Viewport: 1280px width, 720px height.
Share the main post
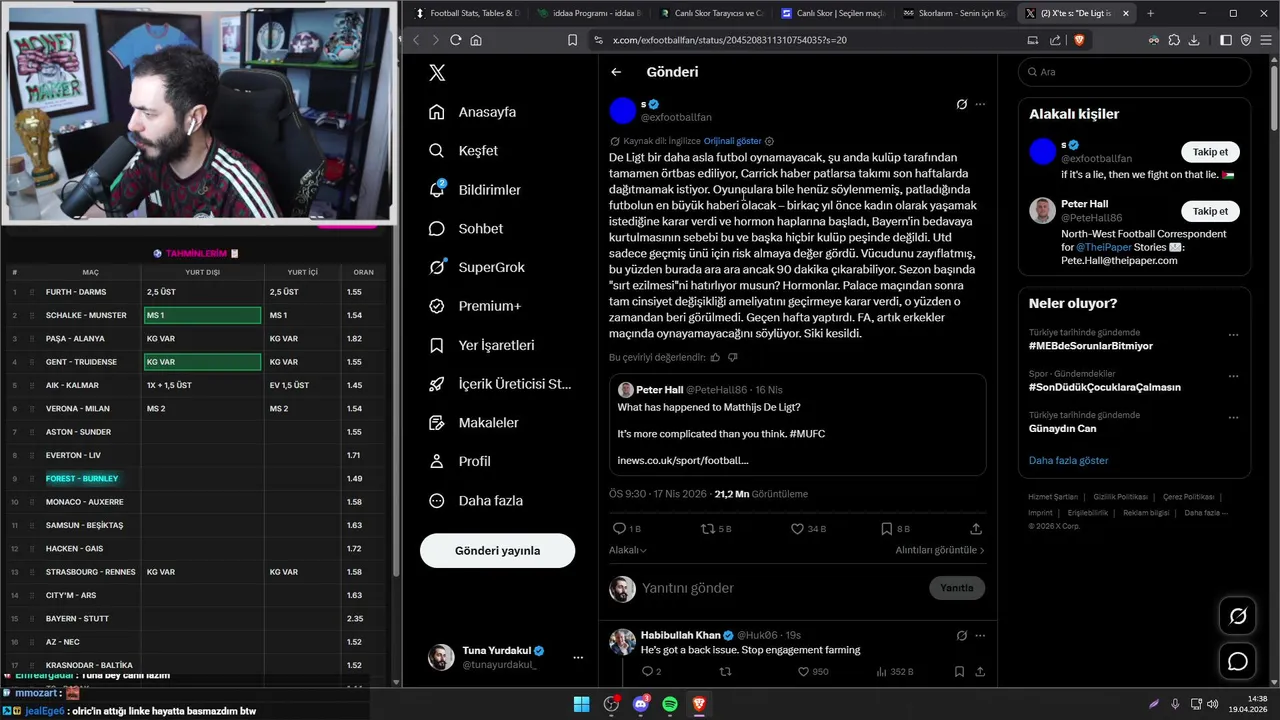pos(976,529)
